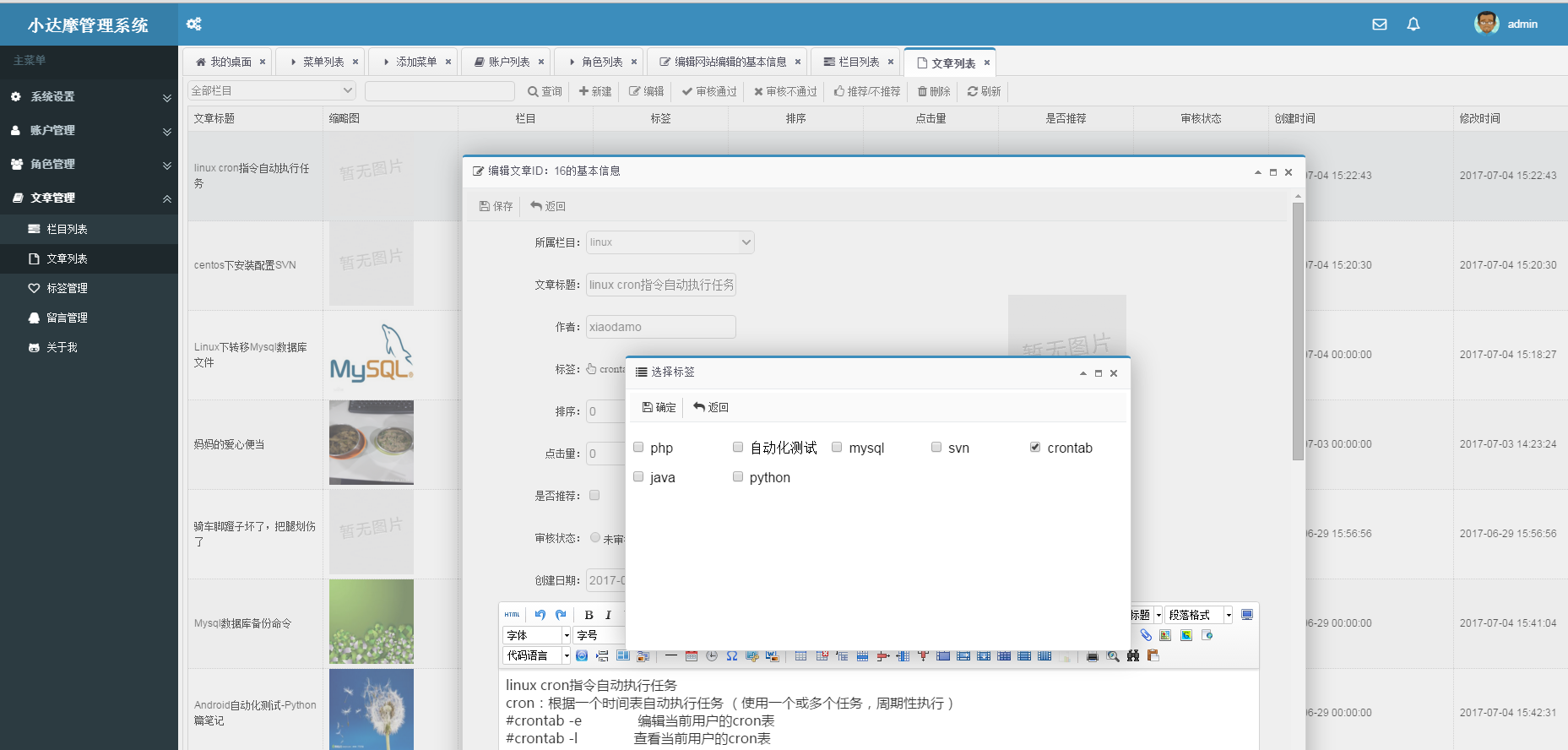This screenshot has height=750, width=1568.
Task: Check the php tag
Action: point(638,447)
